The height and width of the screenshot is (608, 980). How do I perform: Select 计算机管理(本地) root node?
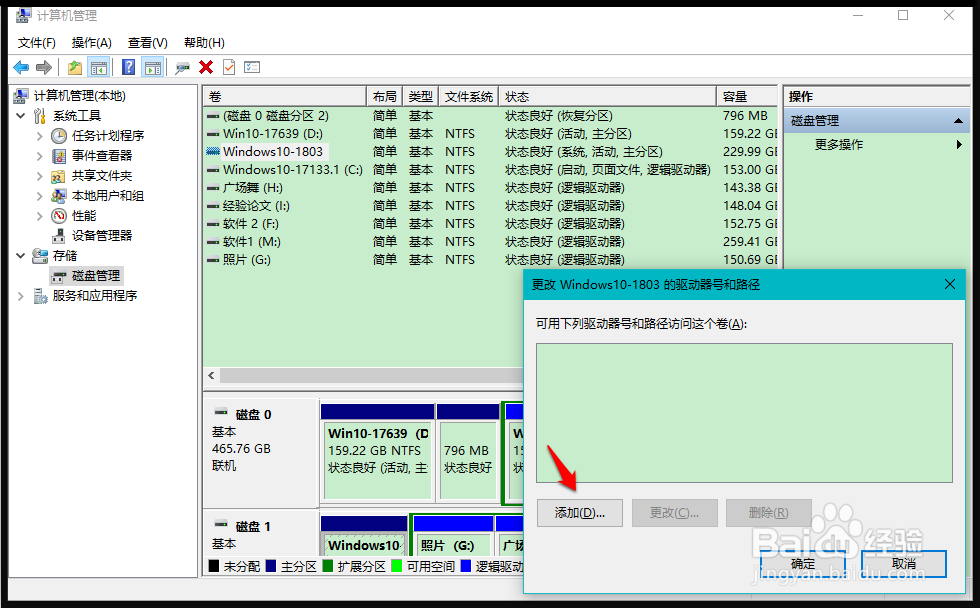click(x=79, y=96)
